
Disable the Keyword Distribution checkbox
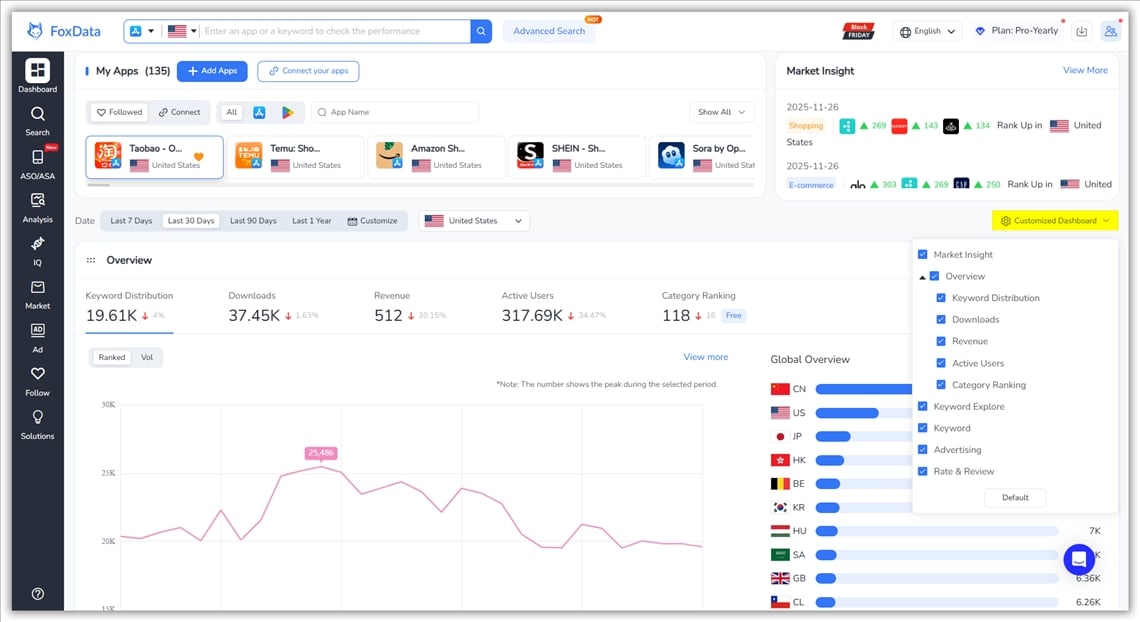click(x=940, y=298)
